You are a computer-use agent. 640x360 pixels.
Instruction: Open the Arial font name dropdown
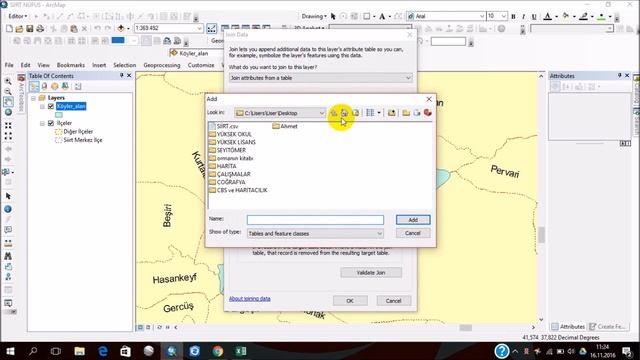482,16
